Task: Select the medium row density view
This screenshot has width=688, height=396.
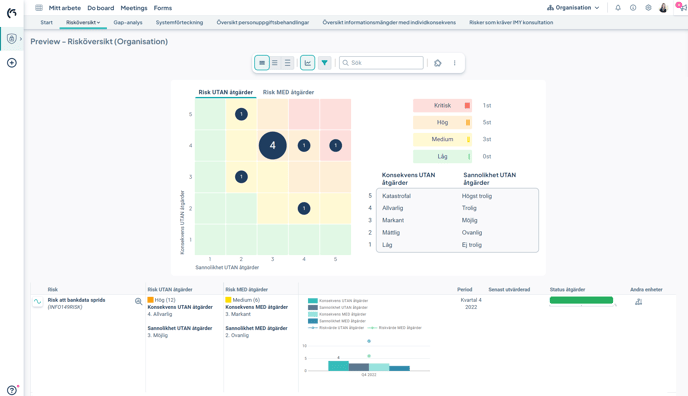Action: (x=275, y=63)
